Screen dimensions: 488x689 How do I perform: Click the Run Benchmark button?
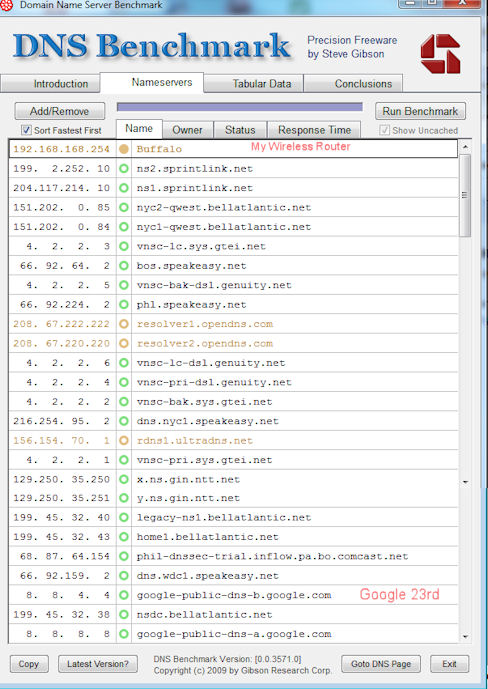420,111
